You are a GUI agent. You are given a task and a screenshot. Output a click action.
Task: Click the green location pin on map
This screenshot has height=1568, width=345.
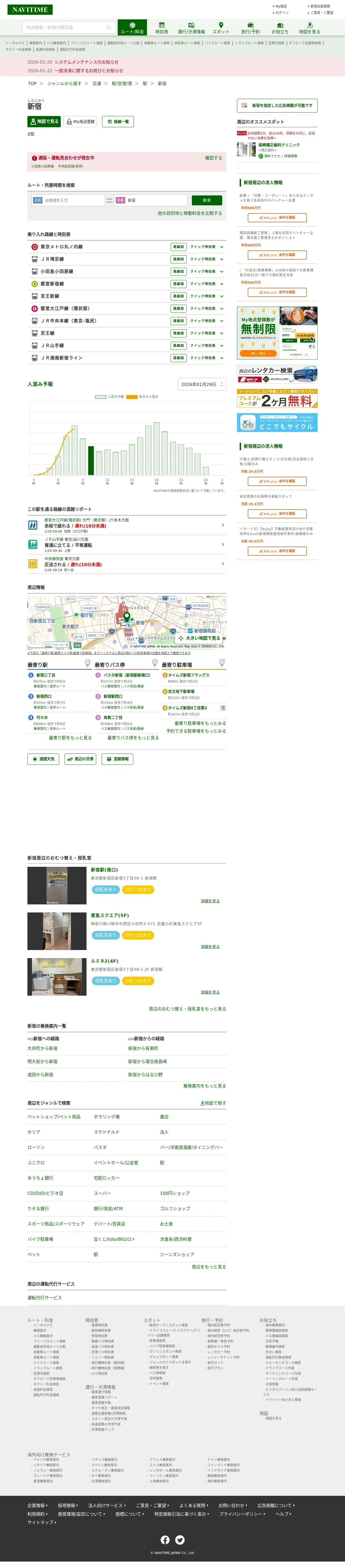[127, 617]
